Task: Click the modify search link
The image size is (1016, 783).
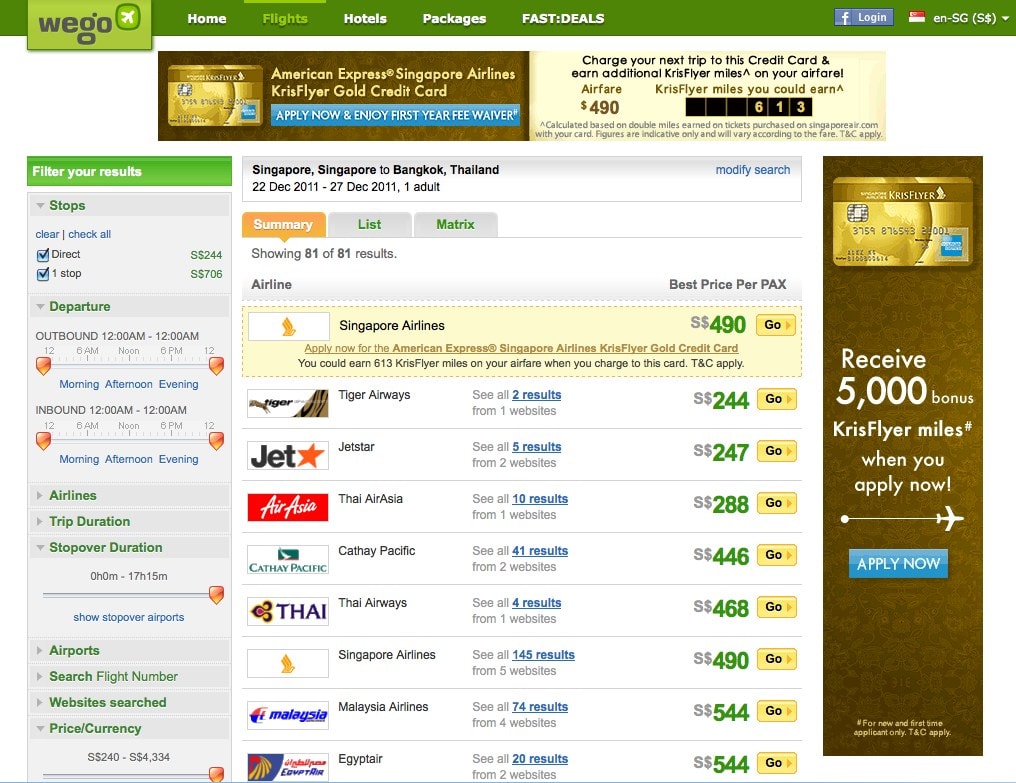Action: click(752, 170)
